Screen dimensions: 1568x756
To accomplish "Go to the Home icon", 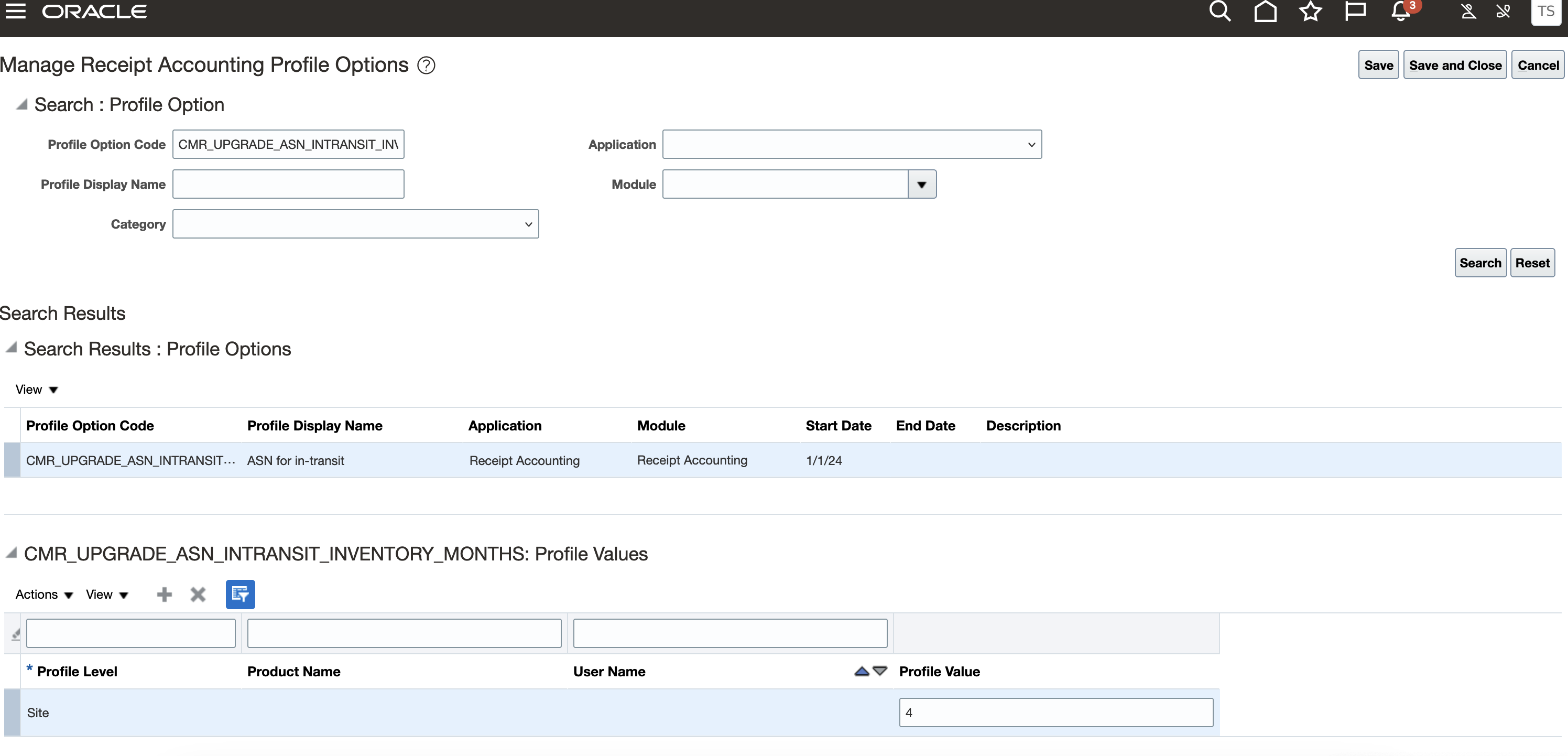I will pyautogui.click(x=1265, y=11).
